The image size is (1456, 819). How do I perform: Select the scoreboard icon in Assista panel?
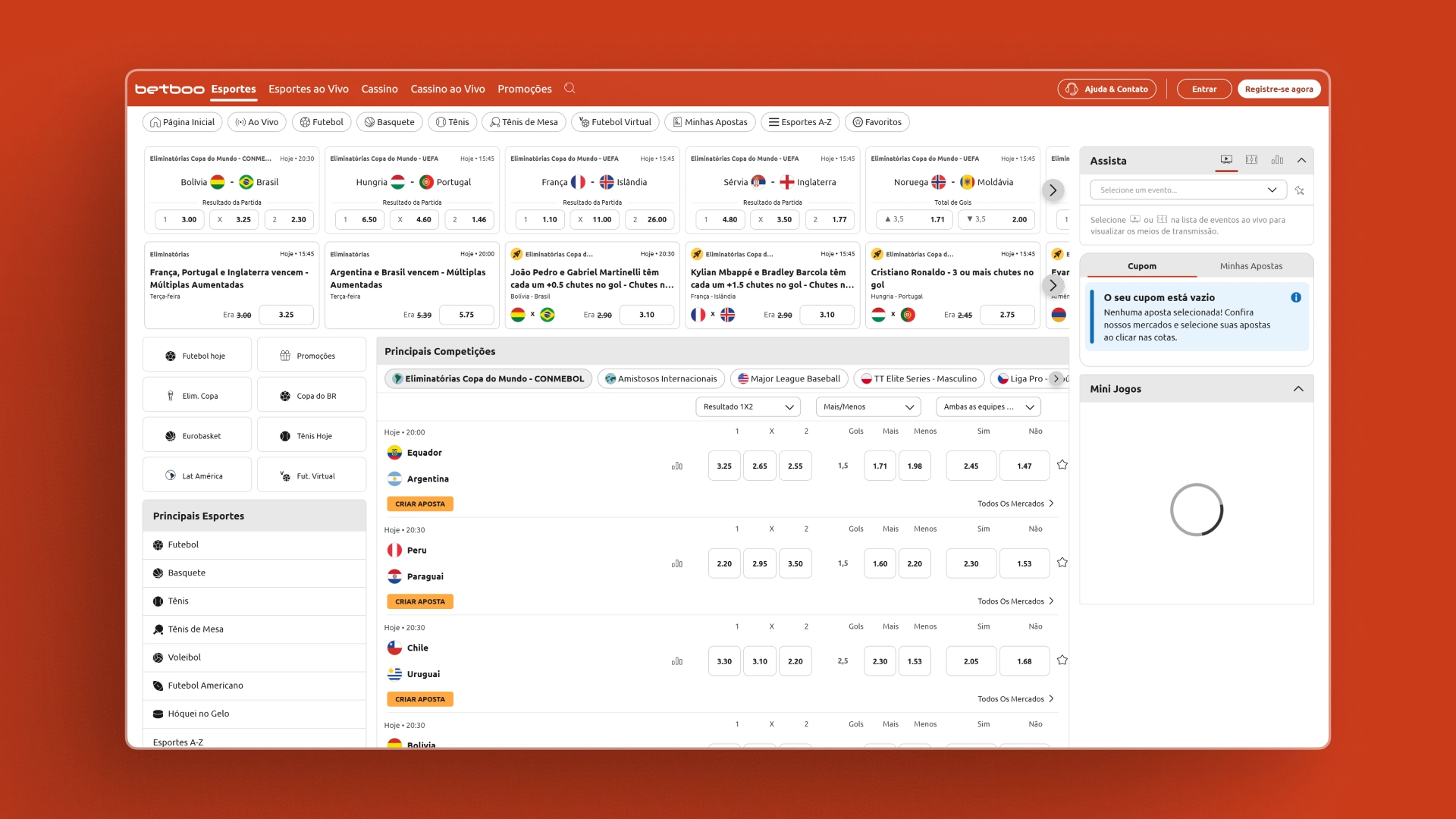(1251, 160)
